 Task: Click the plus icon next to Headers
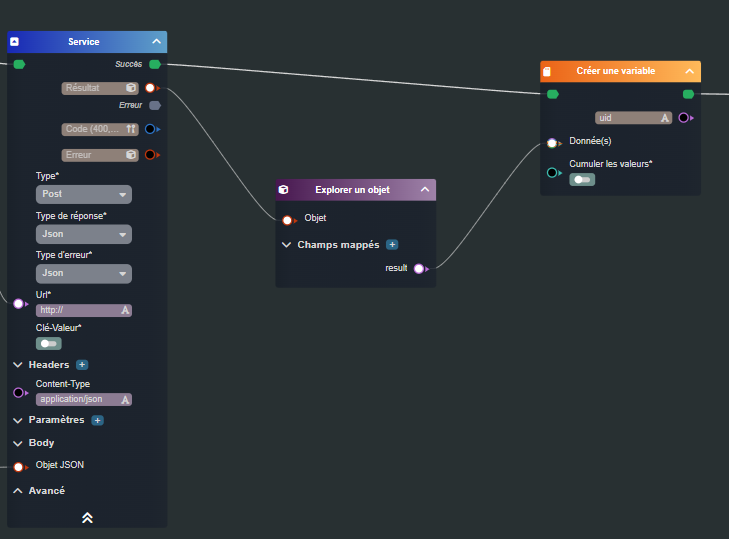[x=82, y=365]
